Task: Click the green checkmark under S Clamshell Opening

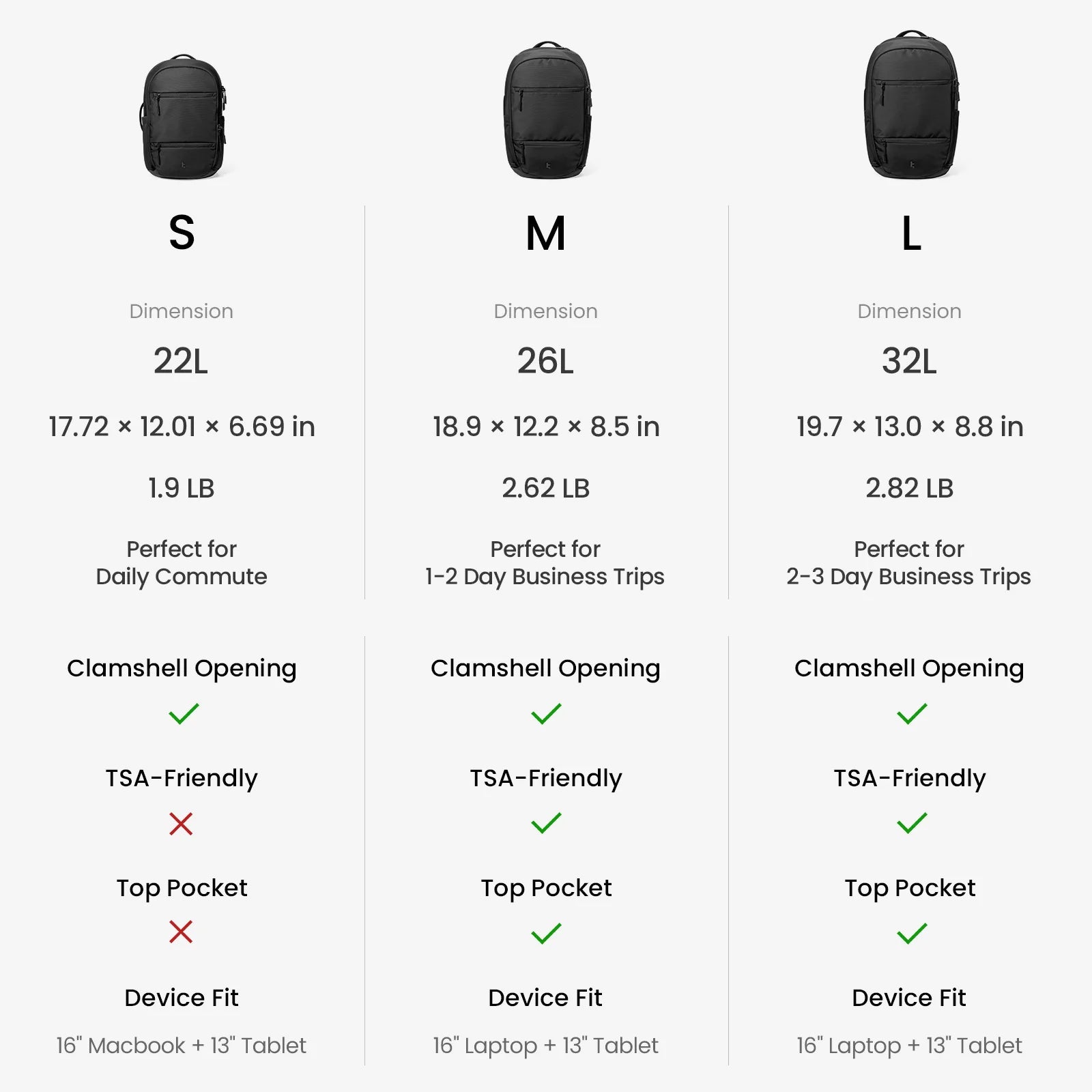Action: pos(183,714)
